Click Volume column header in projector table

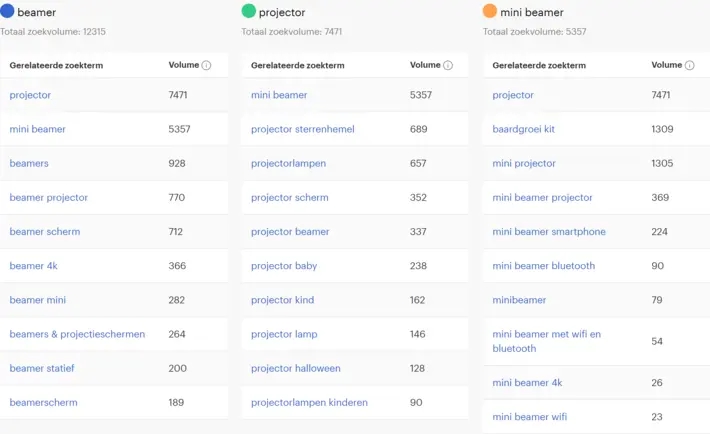(x=425, y=65)
